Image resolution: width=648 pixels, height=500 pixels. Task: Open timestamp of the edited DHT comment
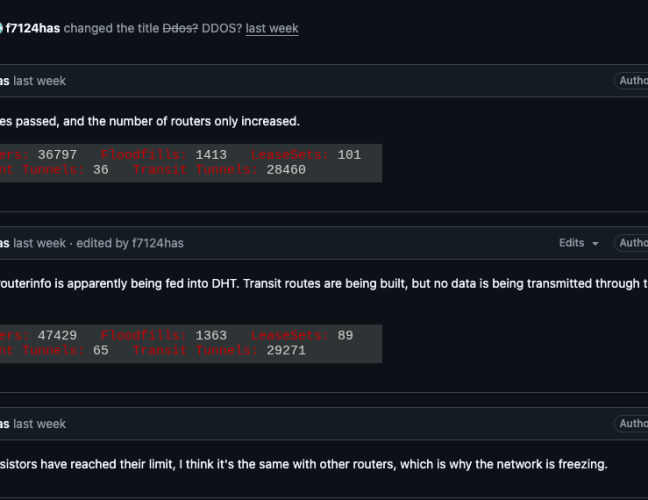[x=40, y=243]
